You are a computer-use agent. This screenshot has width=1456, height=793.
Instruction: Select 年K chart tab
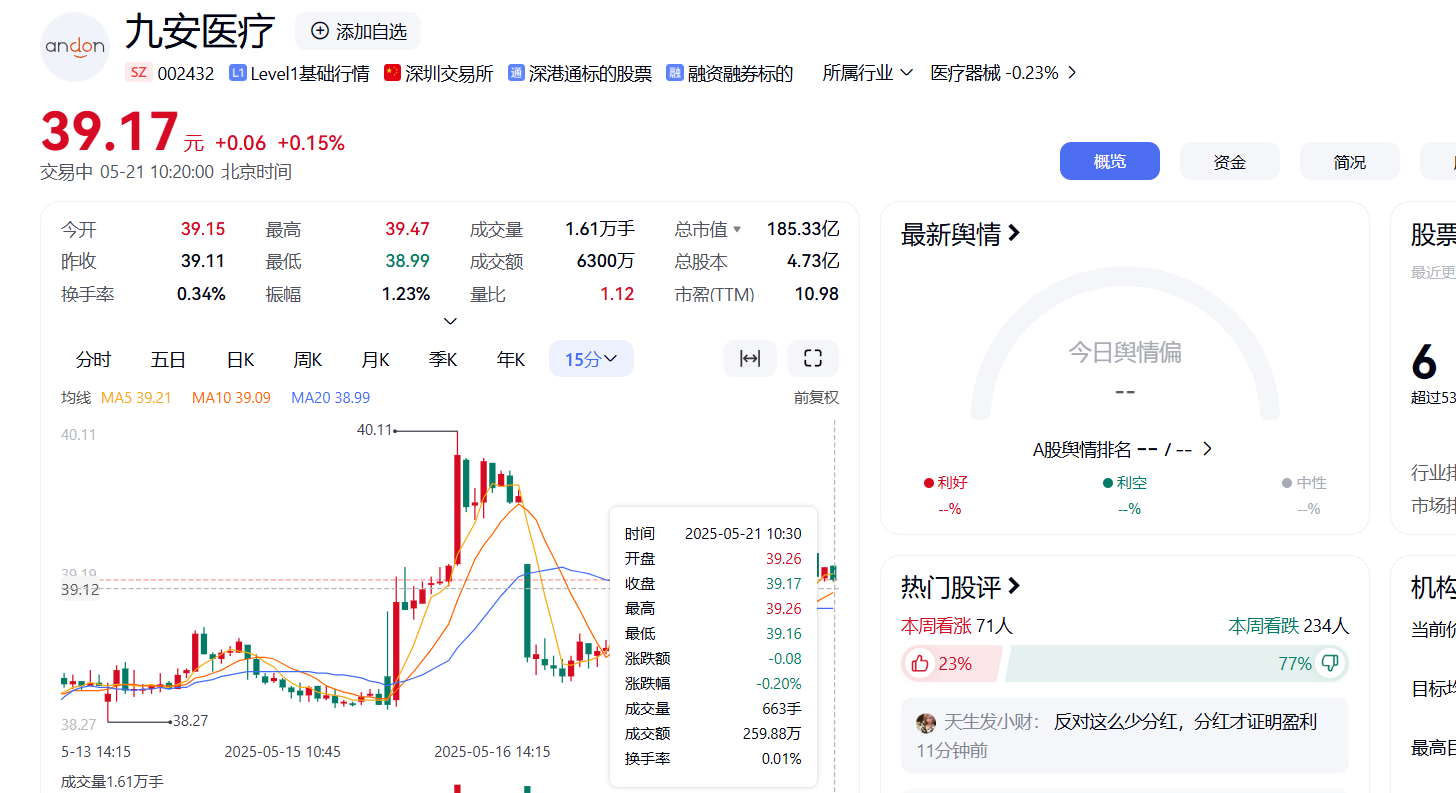coord(511,359)
